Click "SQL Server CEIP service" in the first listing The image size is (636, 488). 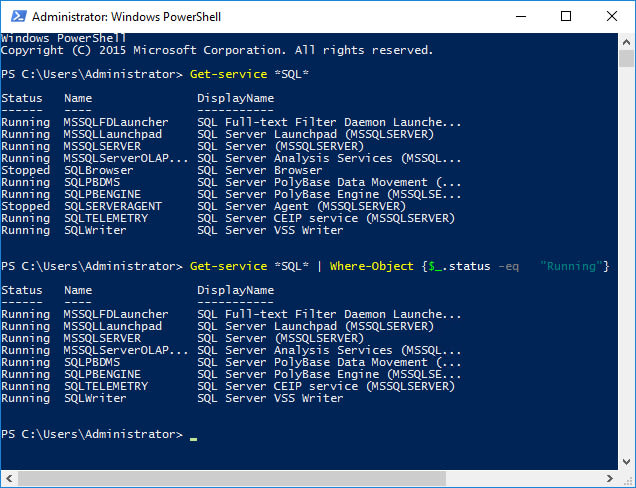[x=277, y=218]
